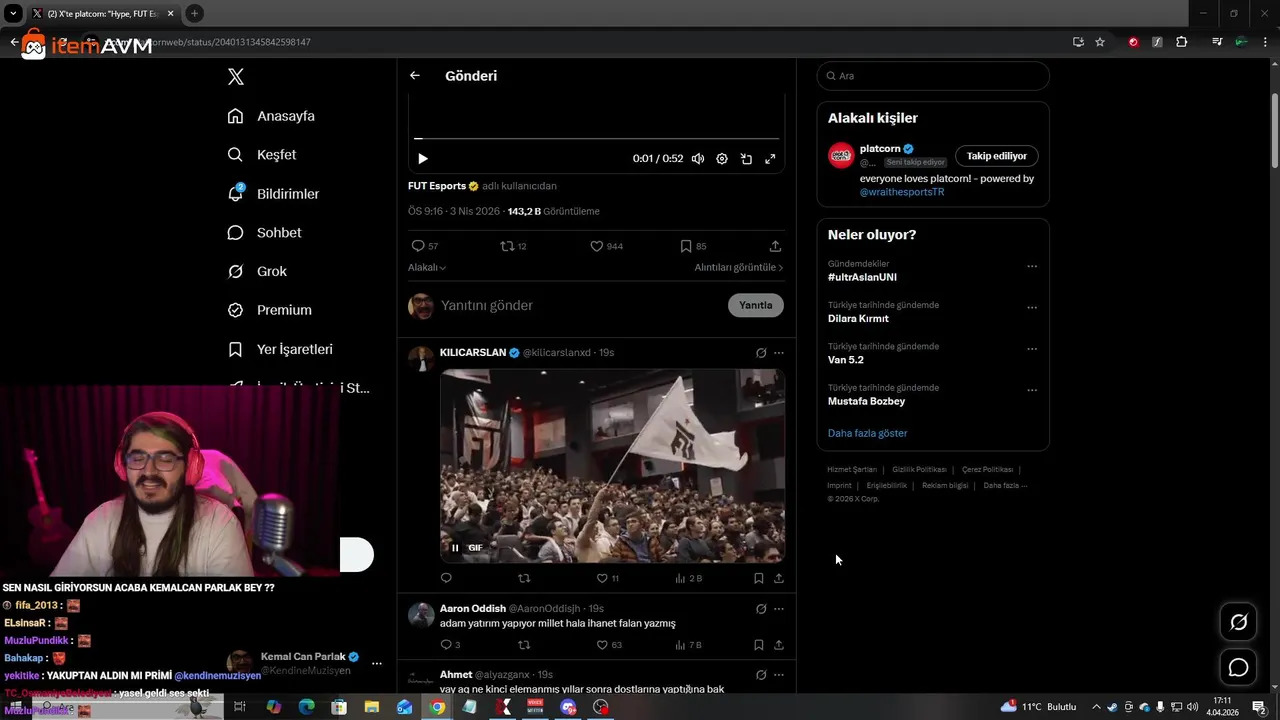
Task: Open browser extensions puzzle icon
Action: (x=1182, y=42)
